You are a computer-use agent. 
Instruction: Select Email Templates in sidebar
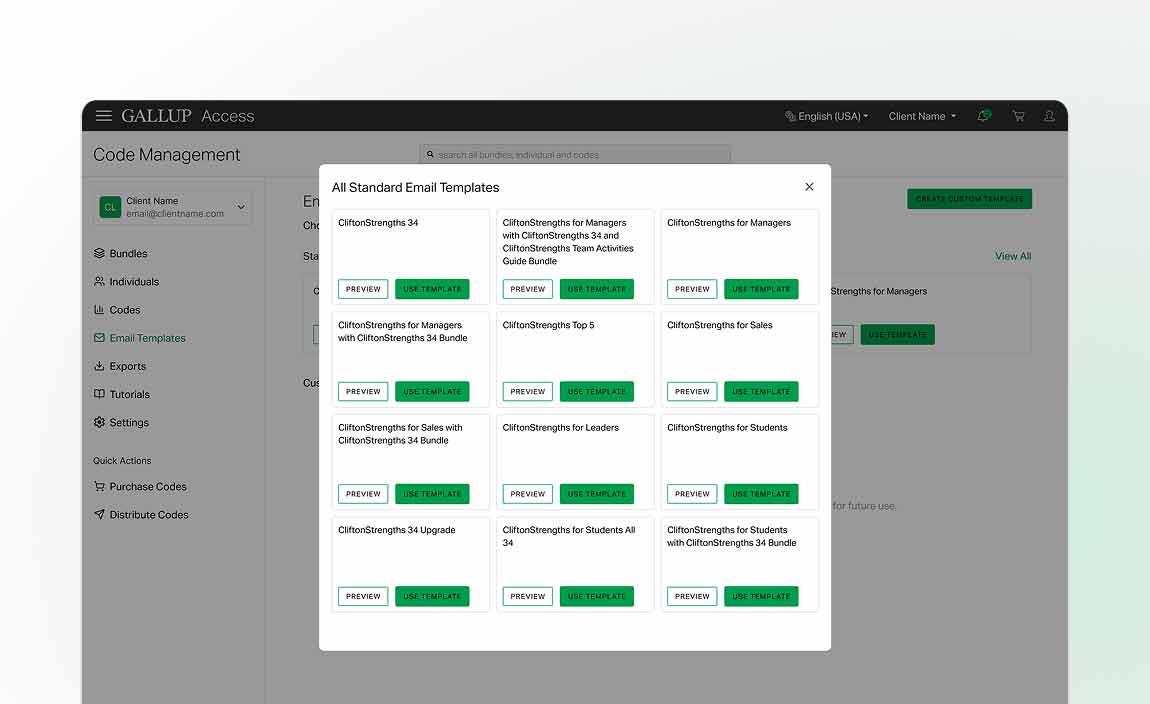coord(147,338)
